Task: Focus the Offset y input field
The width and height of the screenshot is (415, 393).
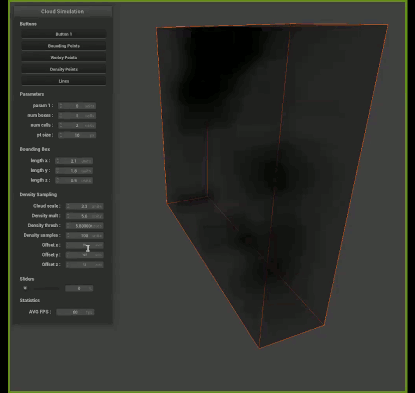Action: pos(85,255)
